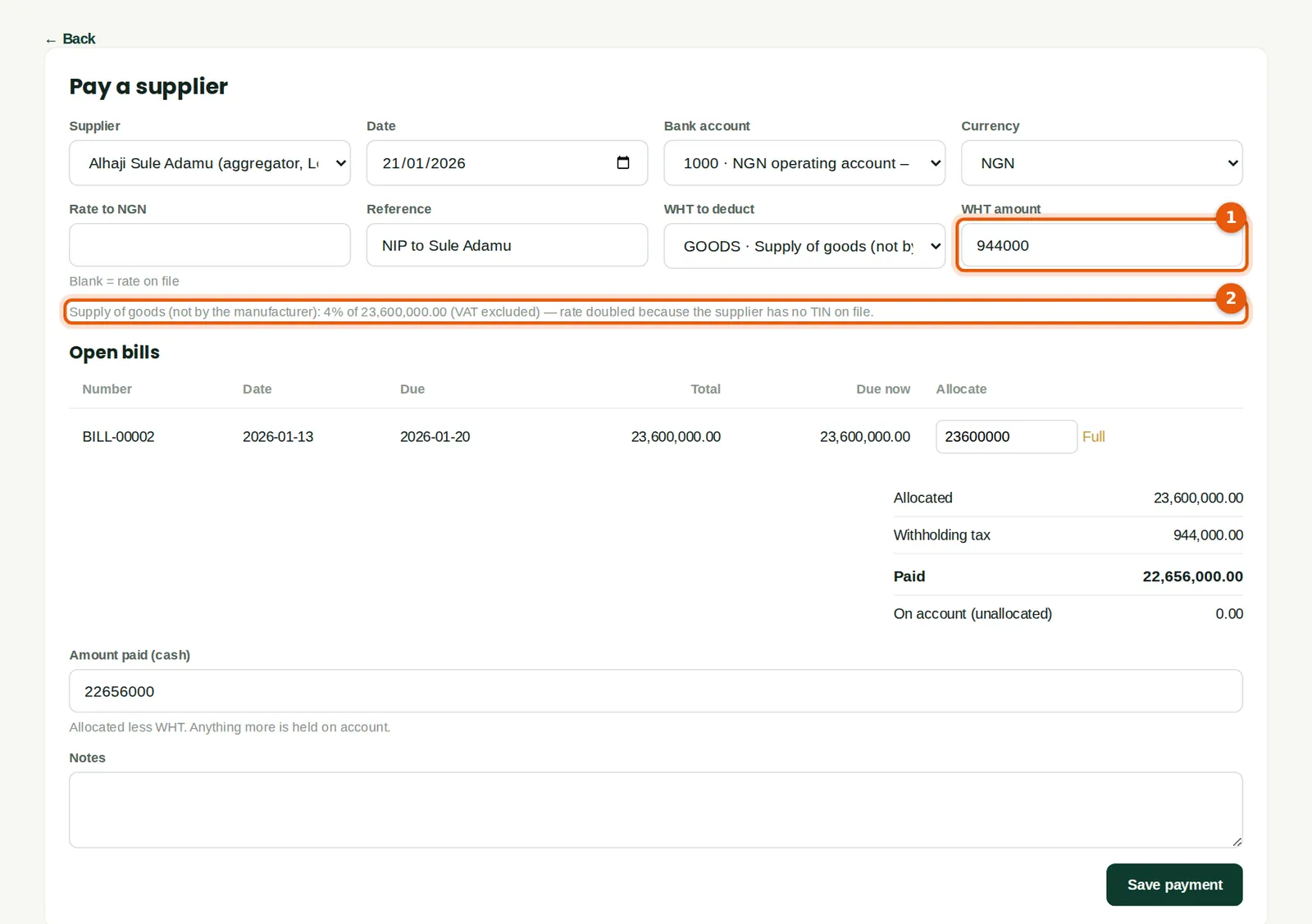Go back using the Back arrow link

[x=71, y=39]
